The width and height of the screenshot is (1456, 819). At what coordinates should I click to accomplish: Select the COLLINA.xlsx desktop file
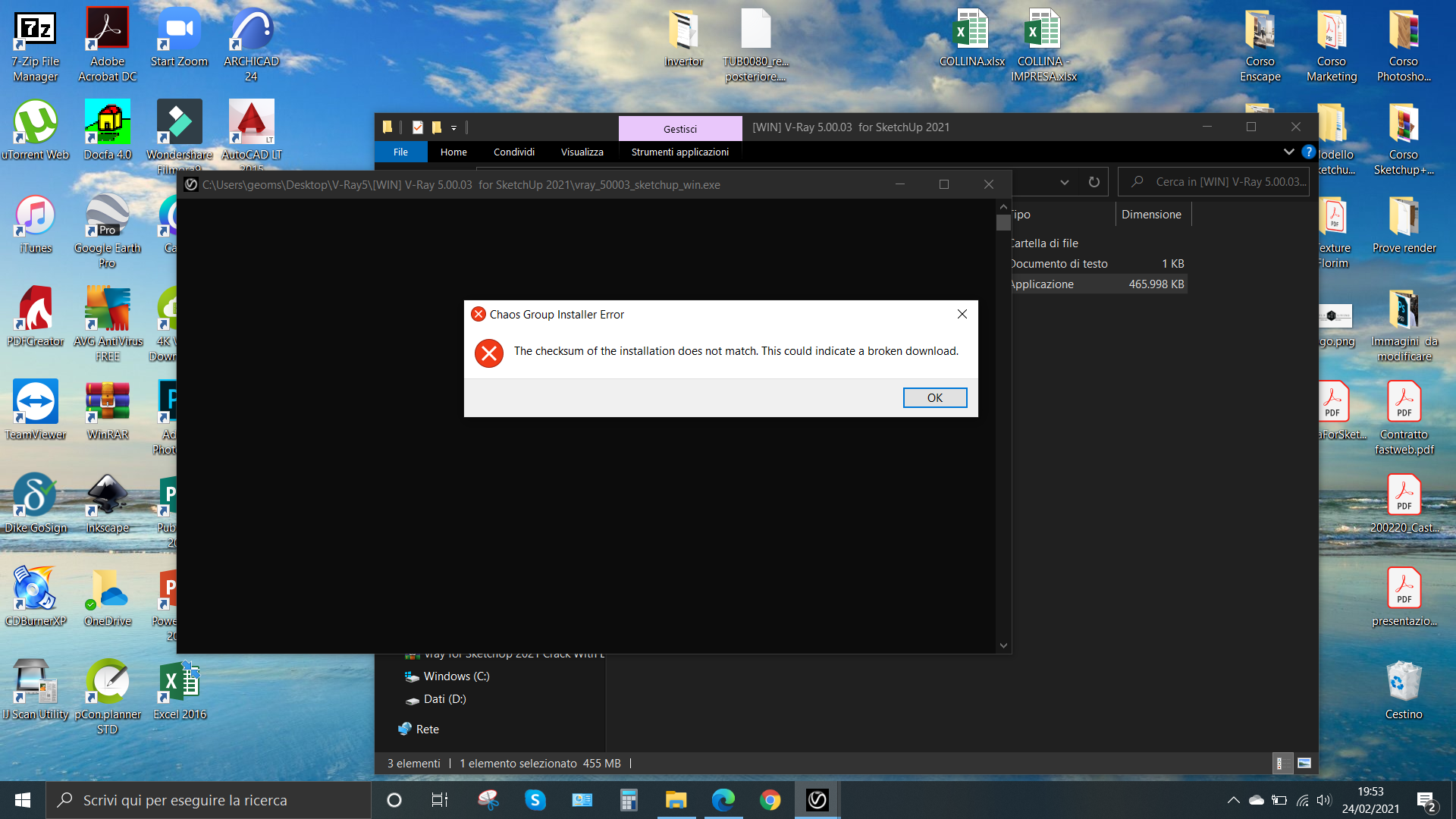(971, 38)
